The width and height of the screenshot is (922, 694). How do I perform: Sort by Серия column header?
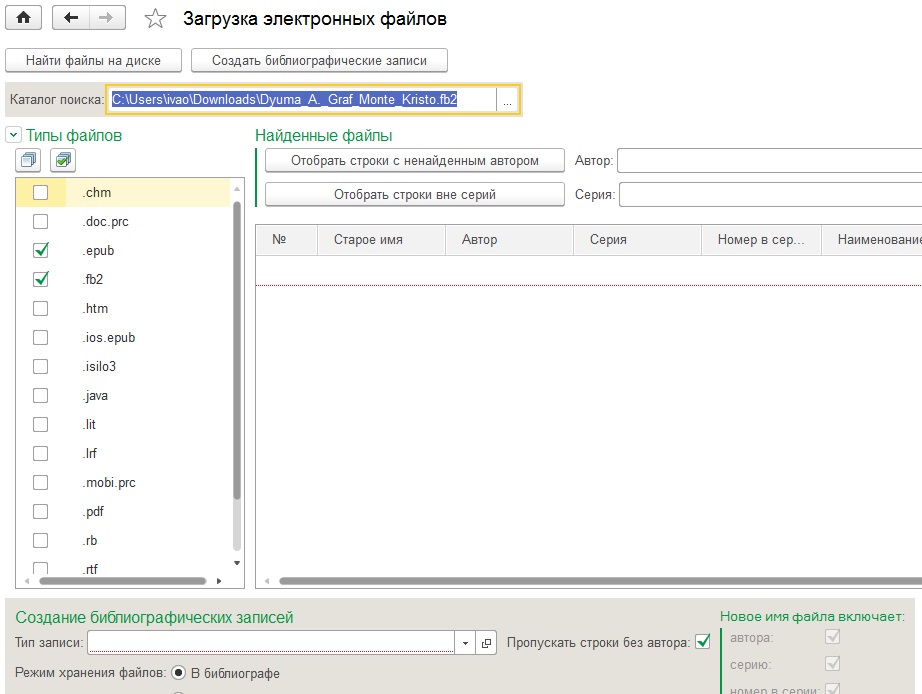click(x=637, y=239)
